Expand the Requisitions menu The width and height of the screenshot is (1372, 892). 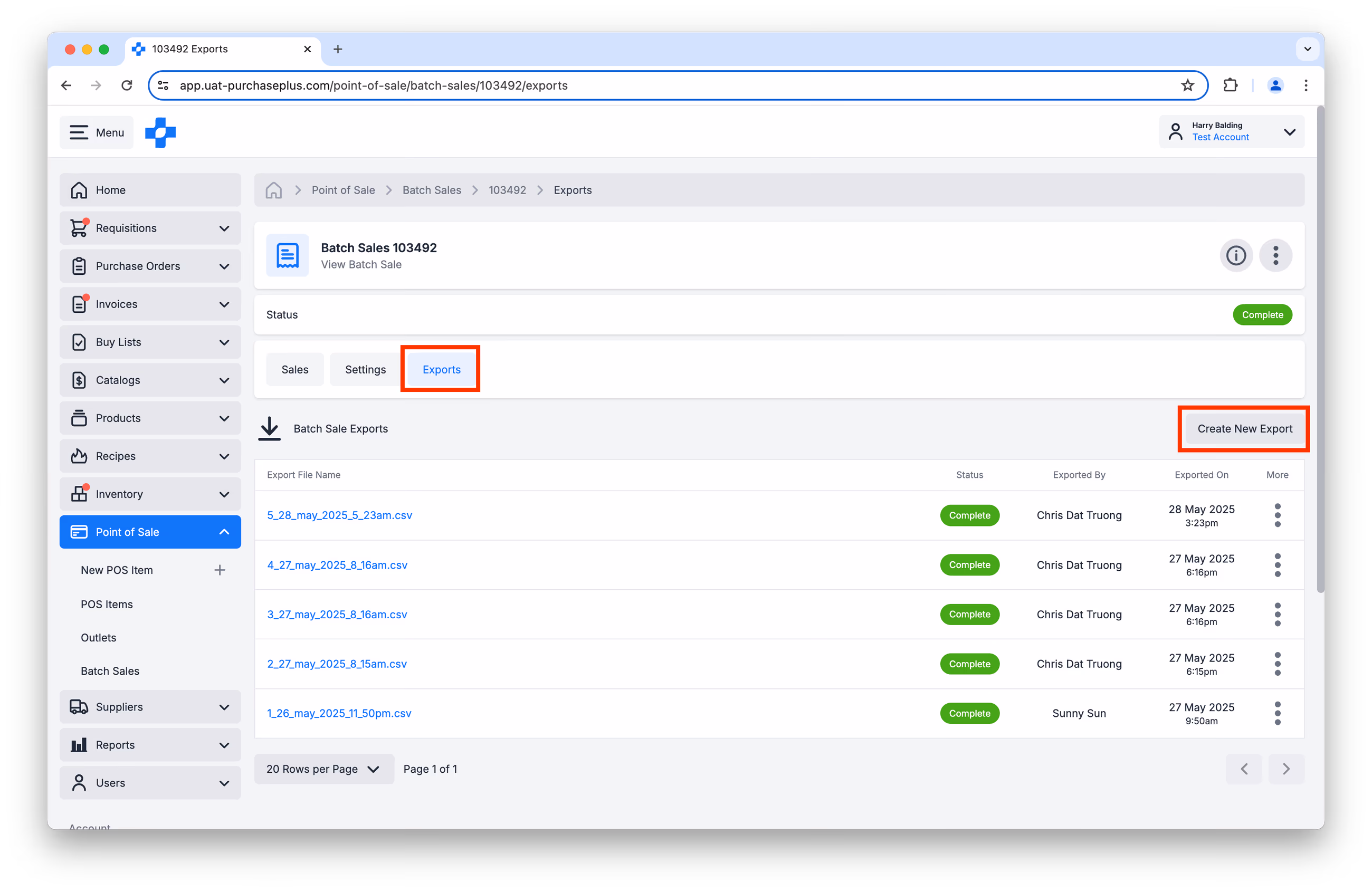[150, 228]
